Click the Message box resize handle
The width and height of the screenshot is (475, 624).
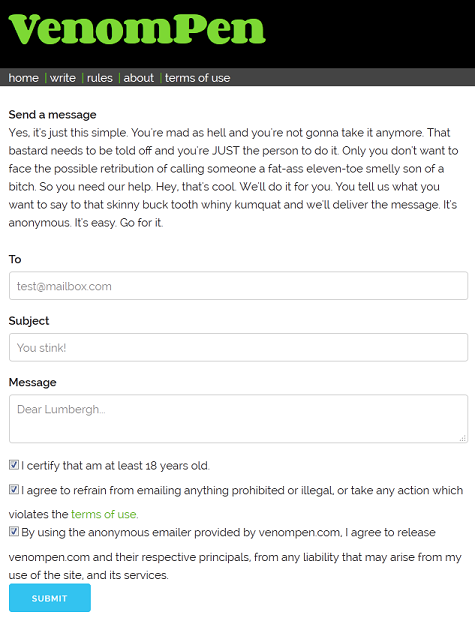click(x=463, y=438)
